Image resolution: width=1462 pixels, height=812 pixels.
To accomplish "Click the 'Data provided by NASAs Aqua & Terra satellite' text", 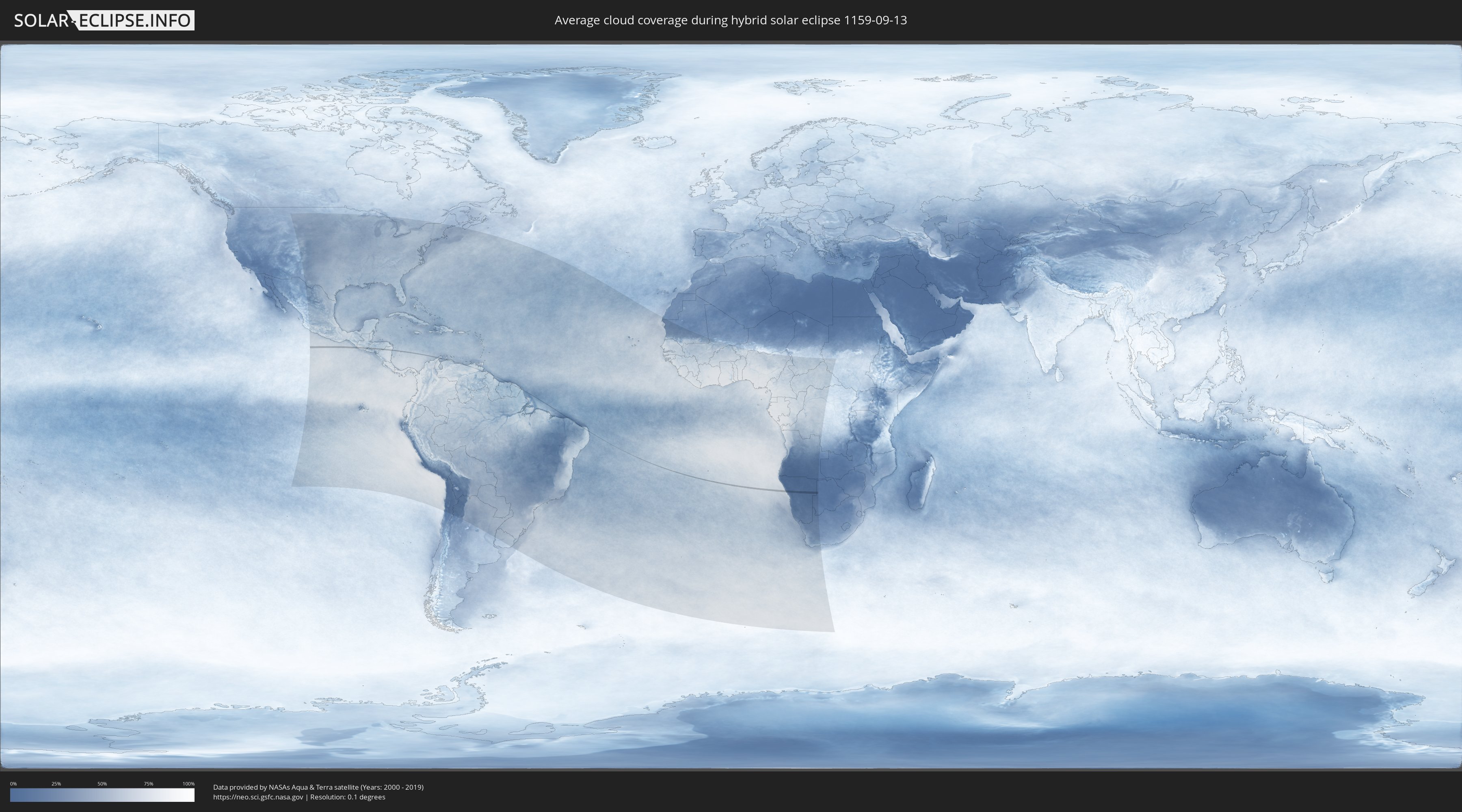I will pyautogui.click(x=286, y=787).
